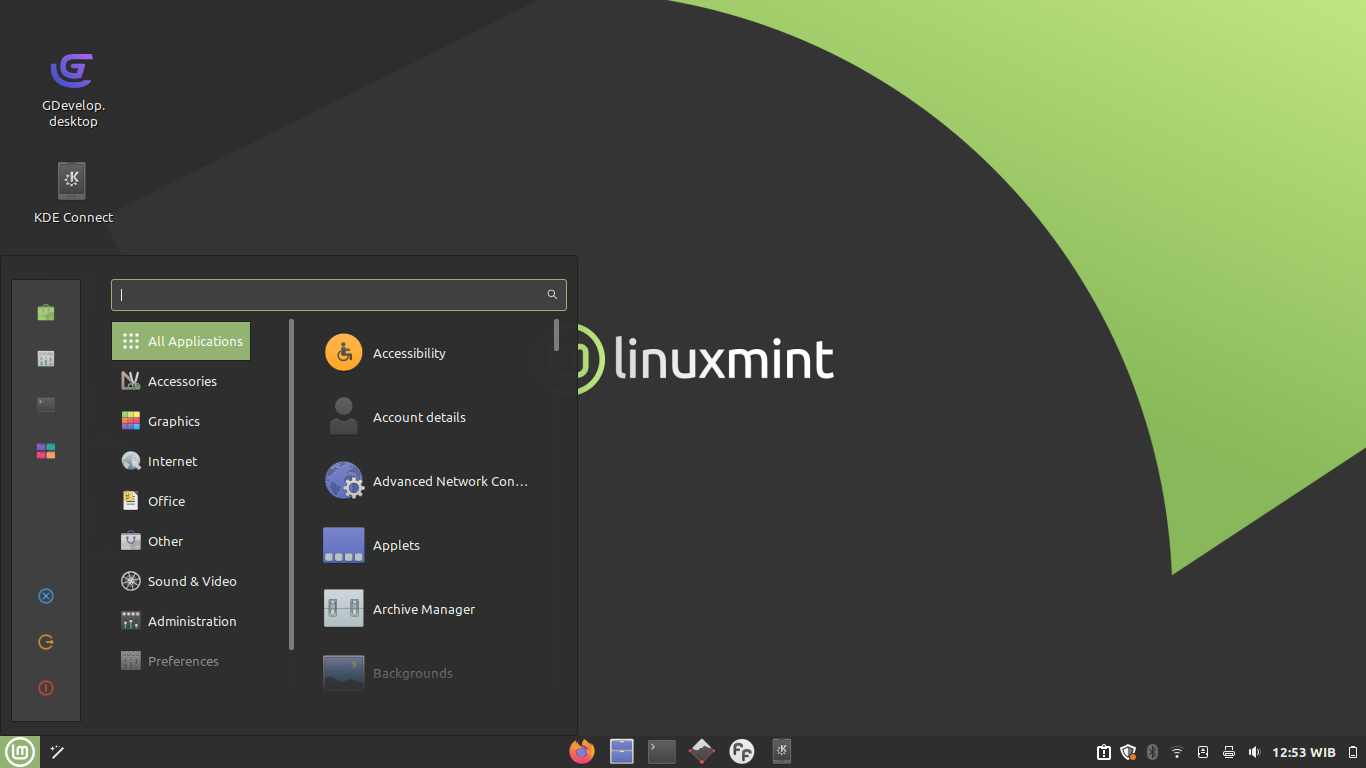Open the round FF app launcher
Image resolution: width=1366 pixels, height=768 pixels.
[x=742, y=752]
